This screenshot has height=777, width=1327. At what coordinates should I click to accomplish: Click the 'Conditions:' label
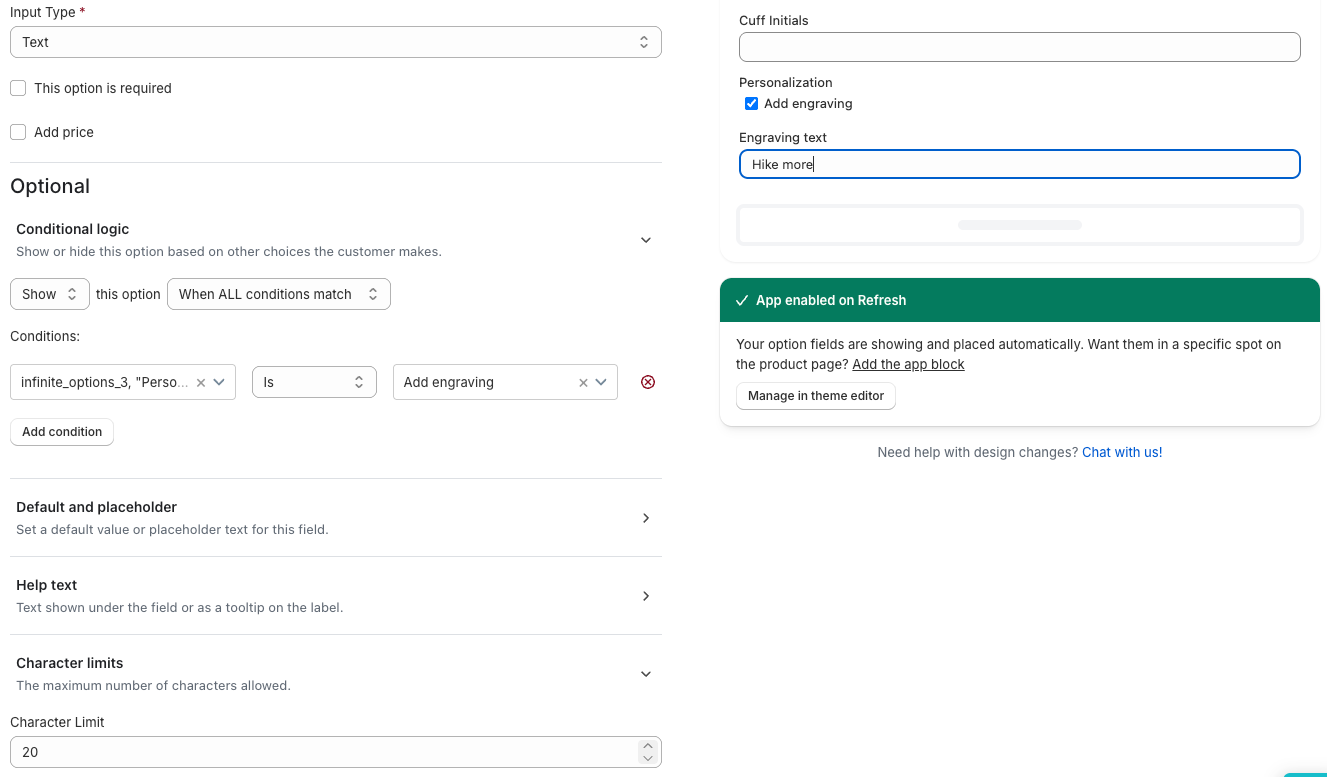(x=45, y=336)
